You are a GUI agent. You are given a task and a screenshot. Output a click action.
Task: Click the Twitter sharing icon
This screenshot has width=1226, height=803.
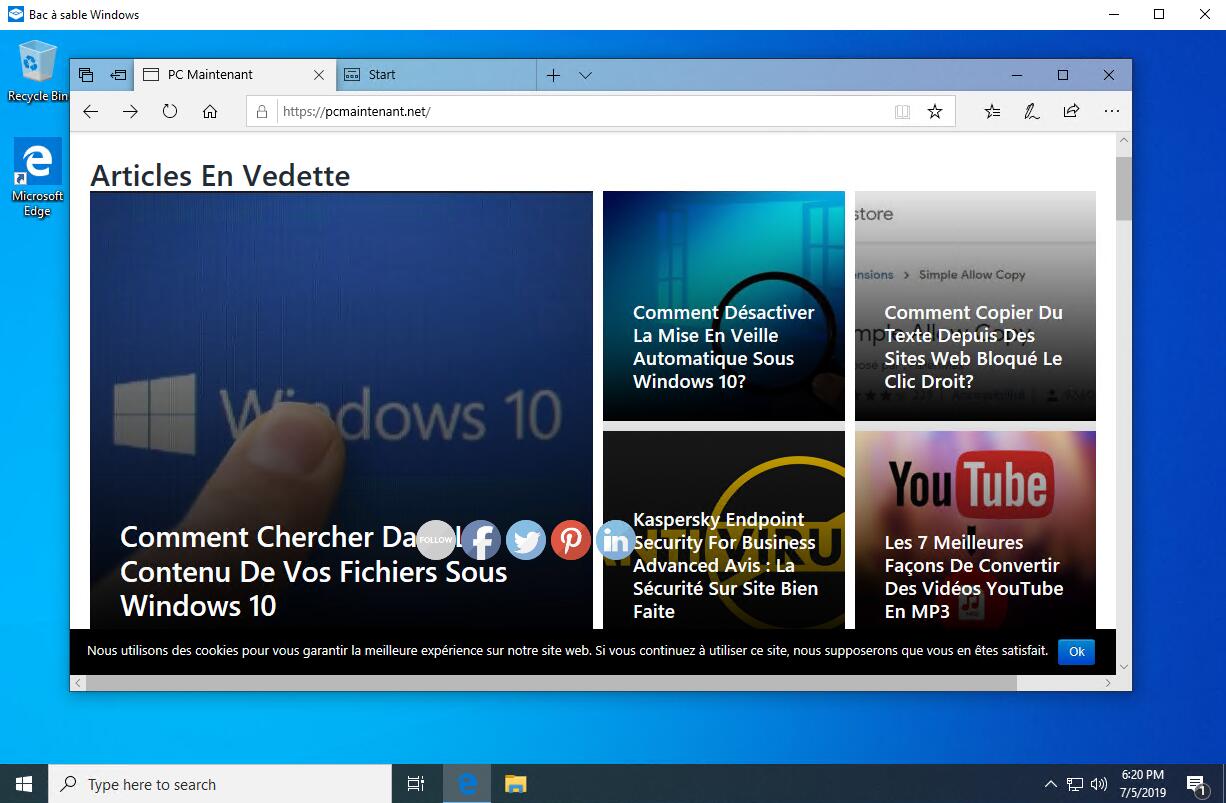[x=526, y=540]
